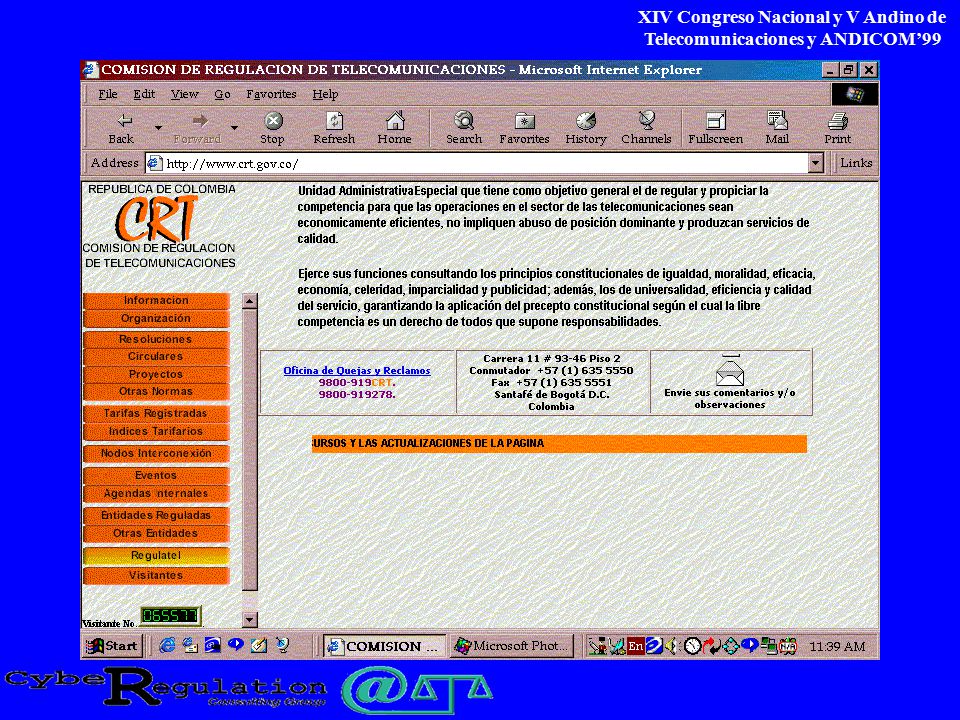960x720 pixels.
Task: Open the Windows Start menu
Action: [112, 646]
